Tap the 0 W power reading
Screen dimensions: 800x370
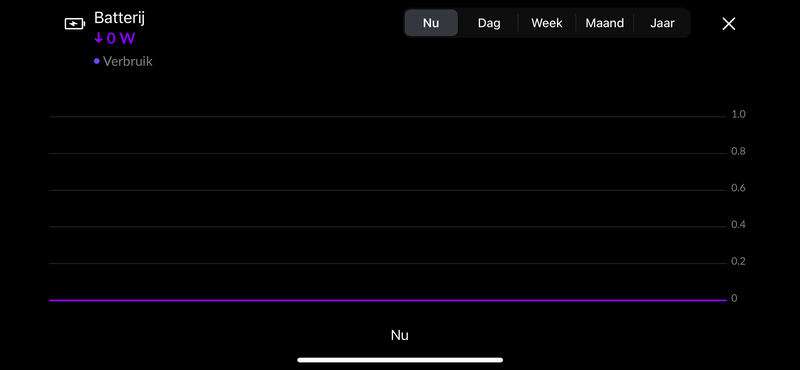[x=121, y=39]
